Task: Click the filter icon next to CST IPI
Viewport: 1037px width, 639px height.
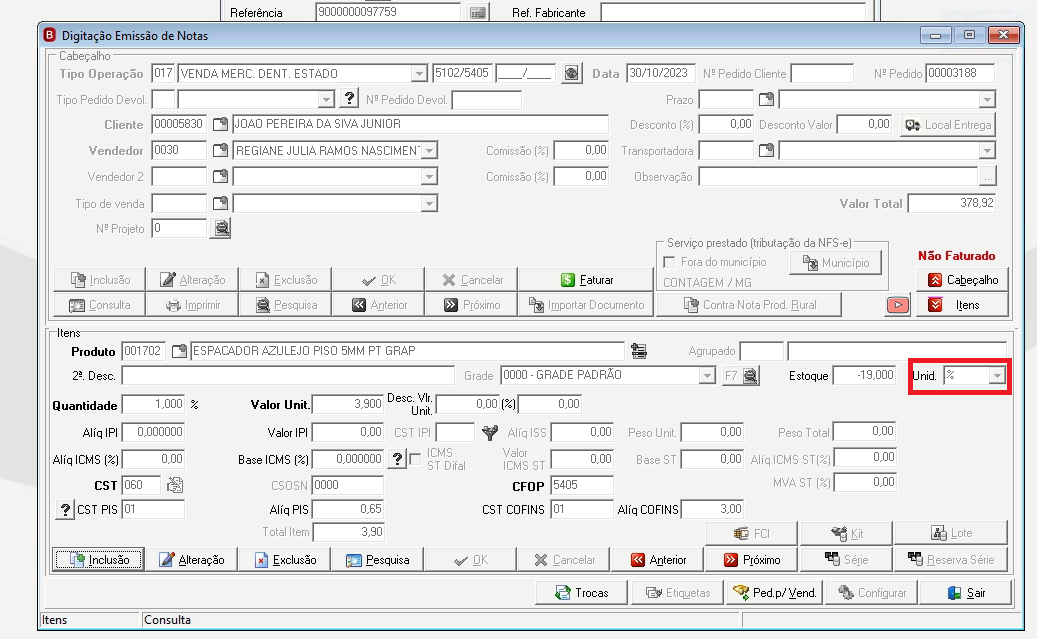Action: click(x=489, y=433)
